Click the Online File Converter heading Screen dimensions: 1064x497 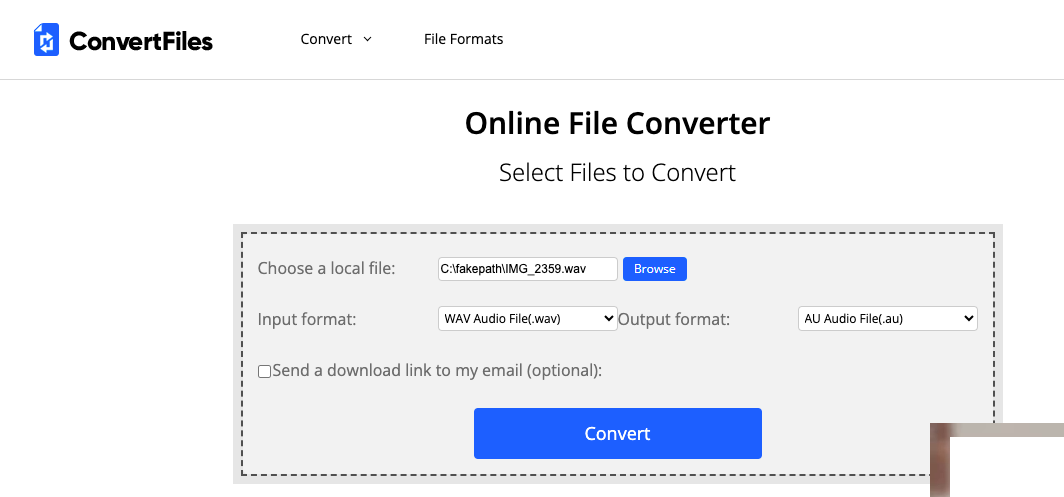pyautogui.click(x=617, y=123)
